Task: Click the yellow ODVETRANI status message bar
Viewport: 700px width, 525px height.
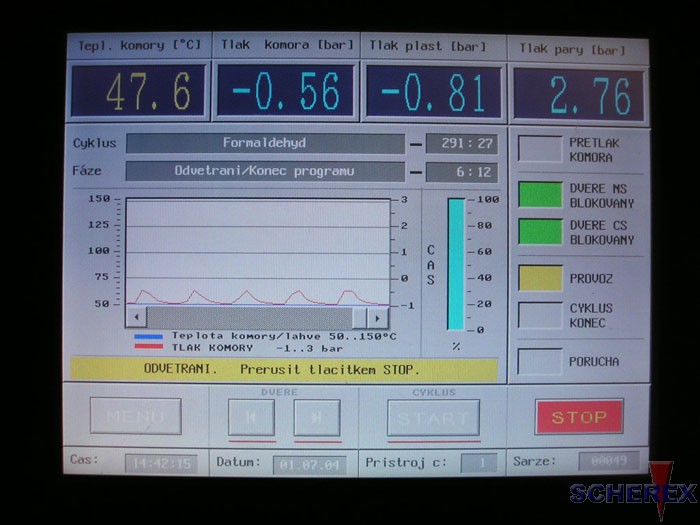Action: click(x=284, y=370)
